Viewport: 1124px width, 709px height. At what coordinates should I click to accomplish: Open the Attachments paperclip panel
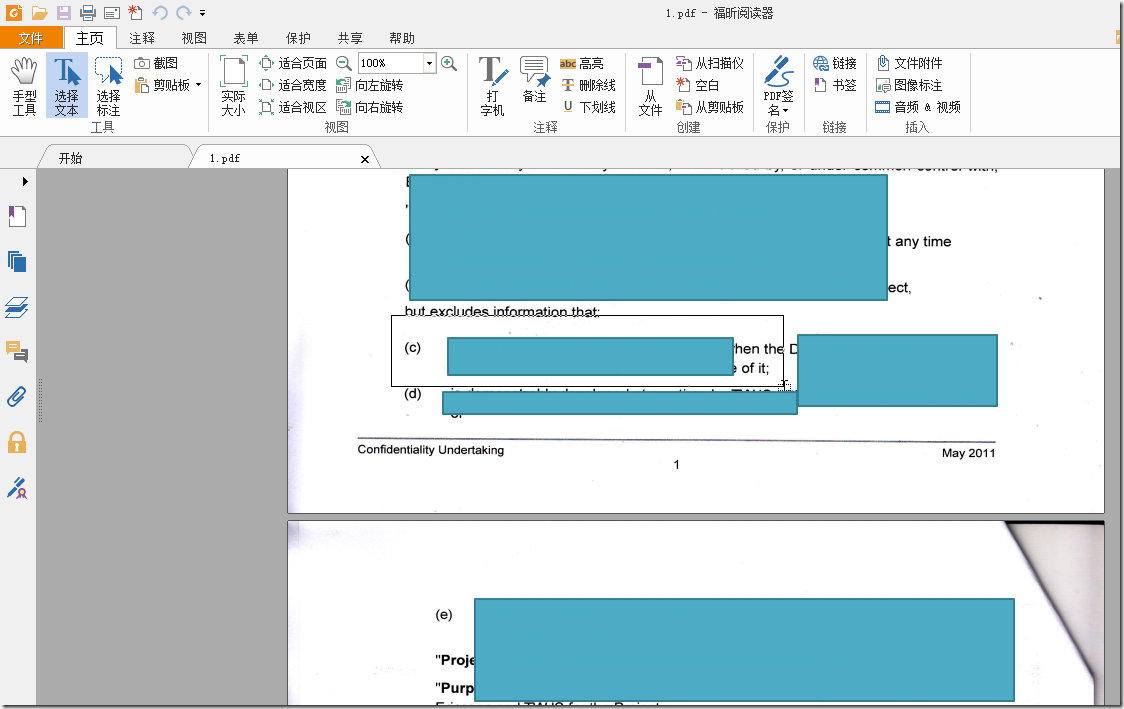click(x=17, y=396)
